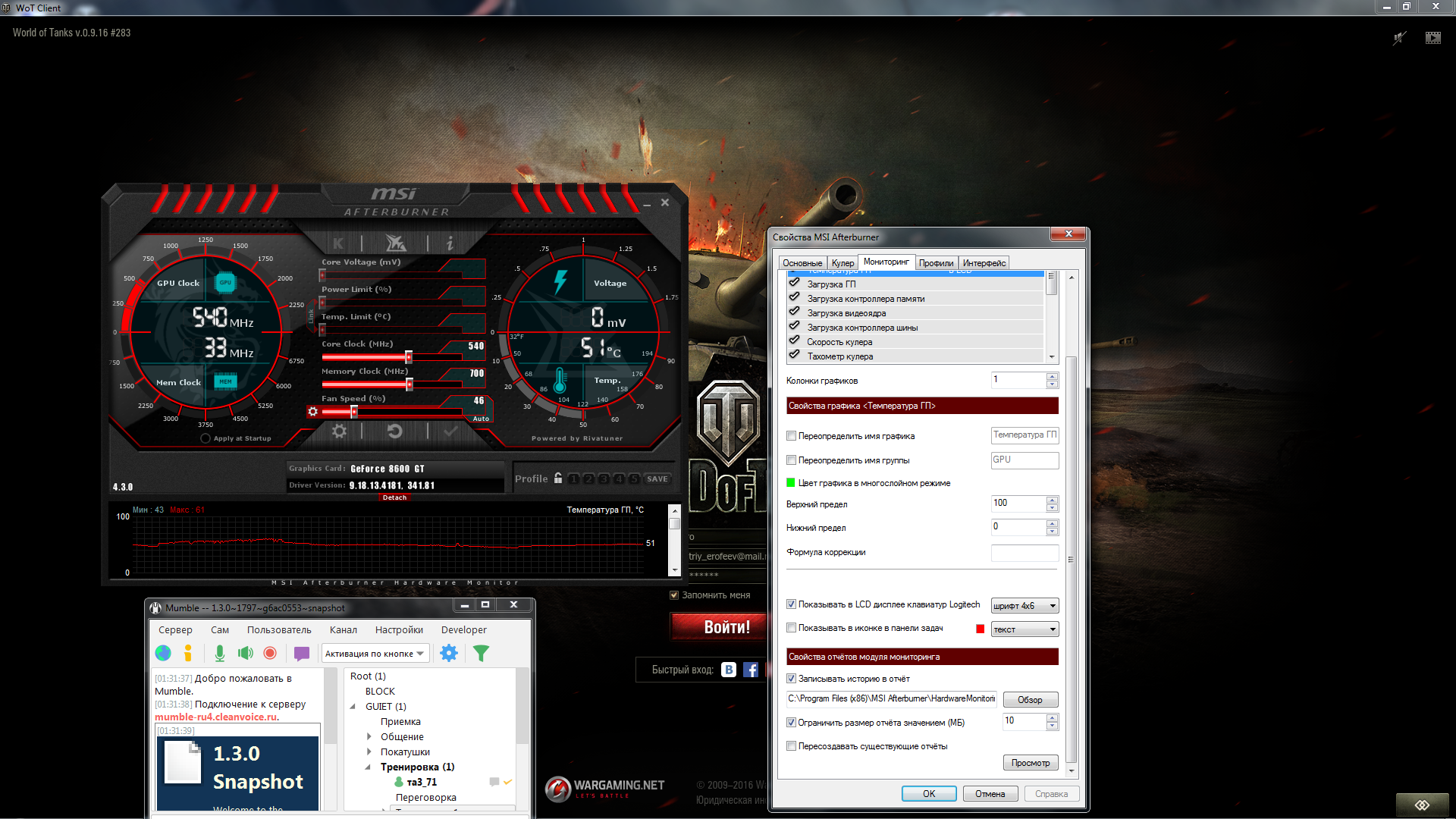Uncheck 'Записывать историю в отчёт' checkbox
The width and height of the screenshot is (1456, 819).
click(x=792, y=679)
